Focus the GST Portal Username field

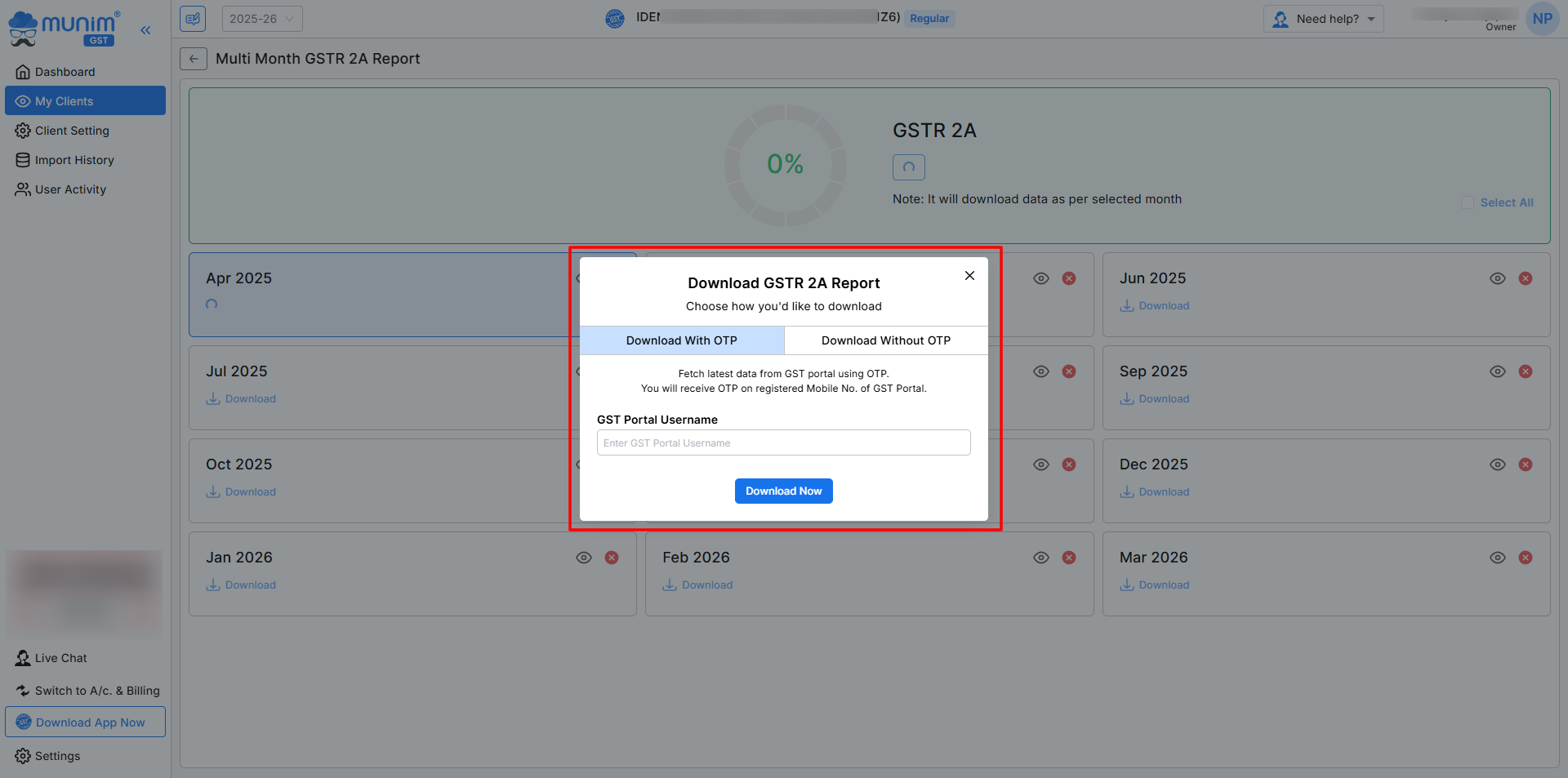pyautogui.click(x=783, y=443)
